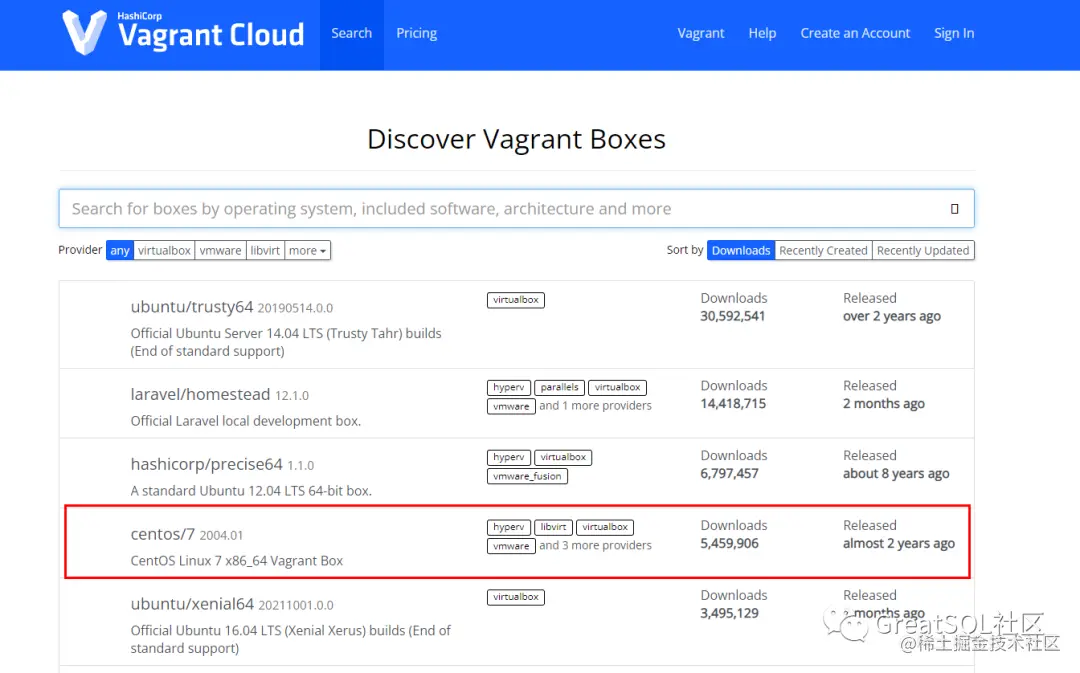The height and width of the screenshot is (673, 1080).
Task: Click vmware_fusion tag on hashicorp/precise64 row
Action: click(527, 476)
